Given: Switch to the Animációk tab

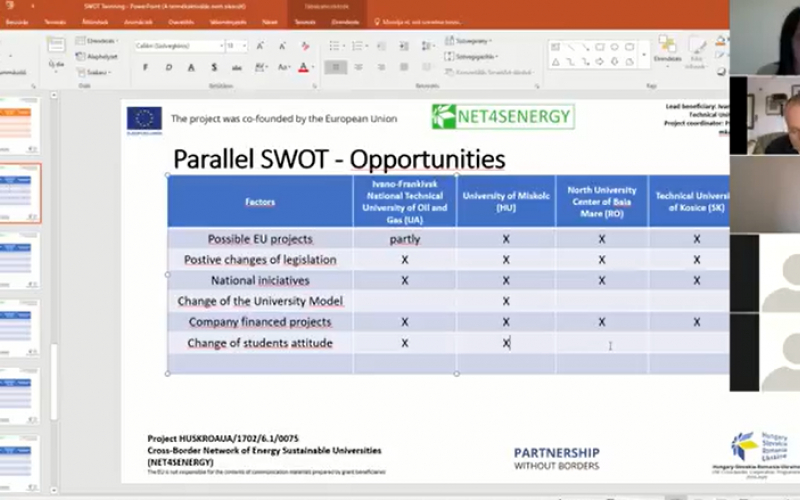Looking at the screenshot, I should [x=138, y=22].
